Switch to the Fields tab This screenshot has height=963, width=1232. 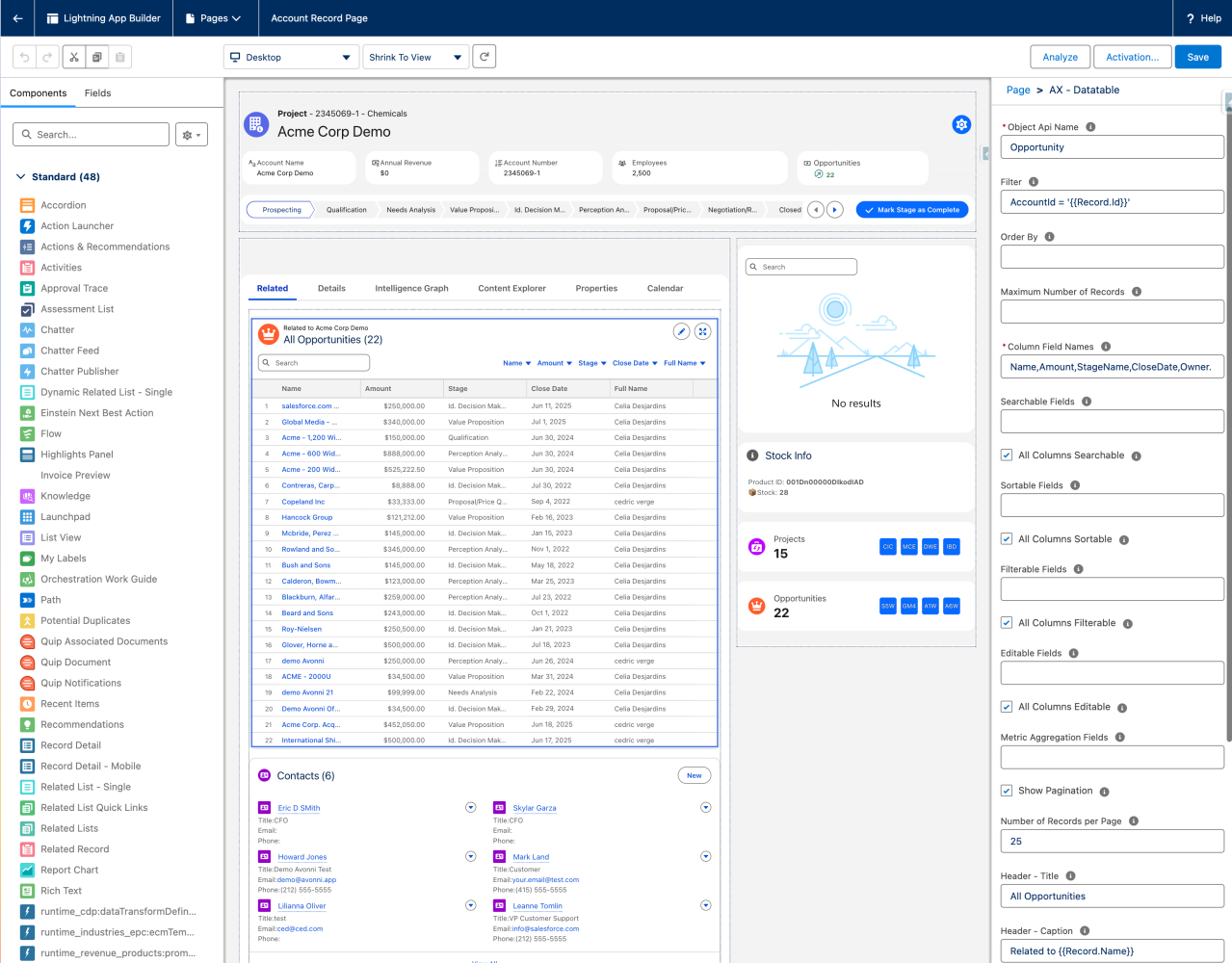tap(97, 93)
